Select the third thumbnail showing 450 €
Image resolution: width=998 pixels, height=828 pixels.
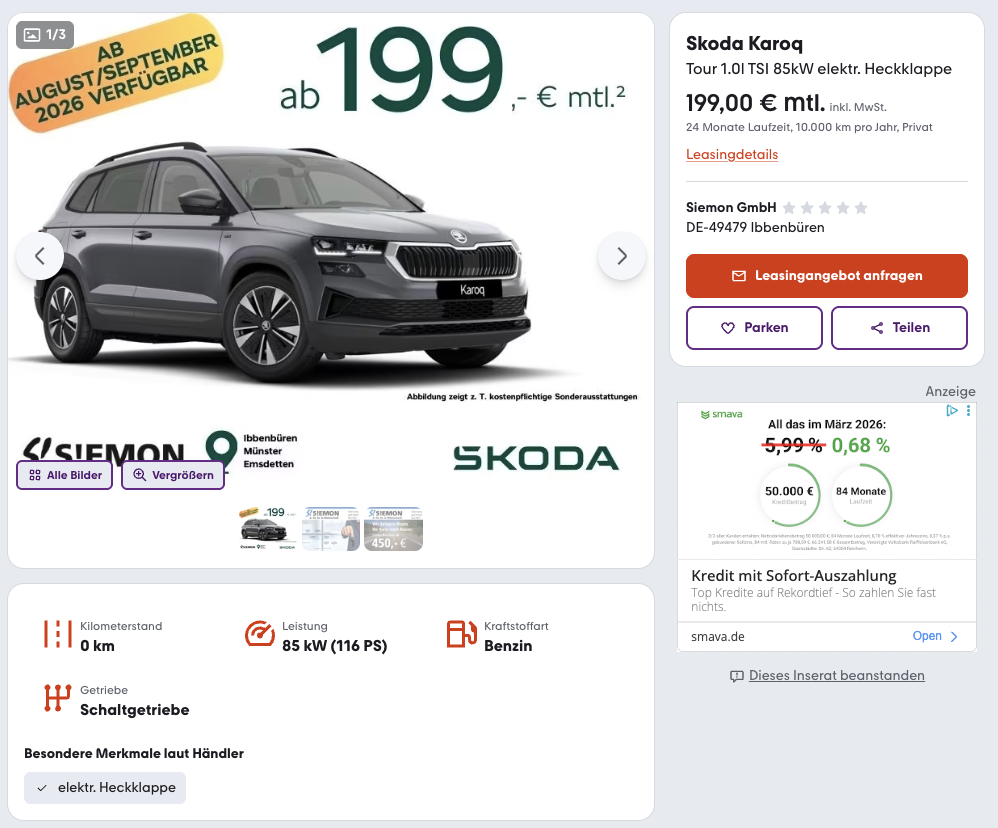point(393,528)
